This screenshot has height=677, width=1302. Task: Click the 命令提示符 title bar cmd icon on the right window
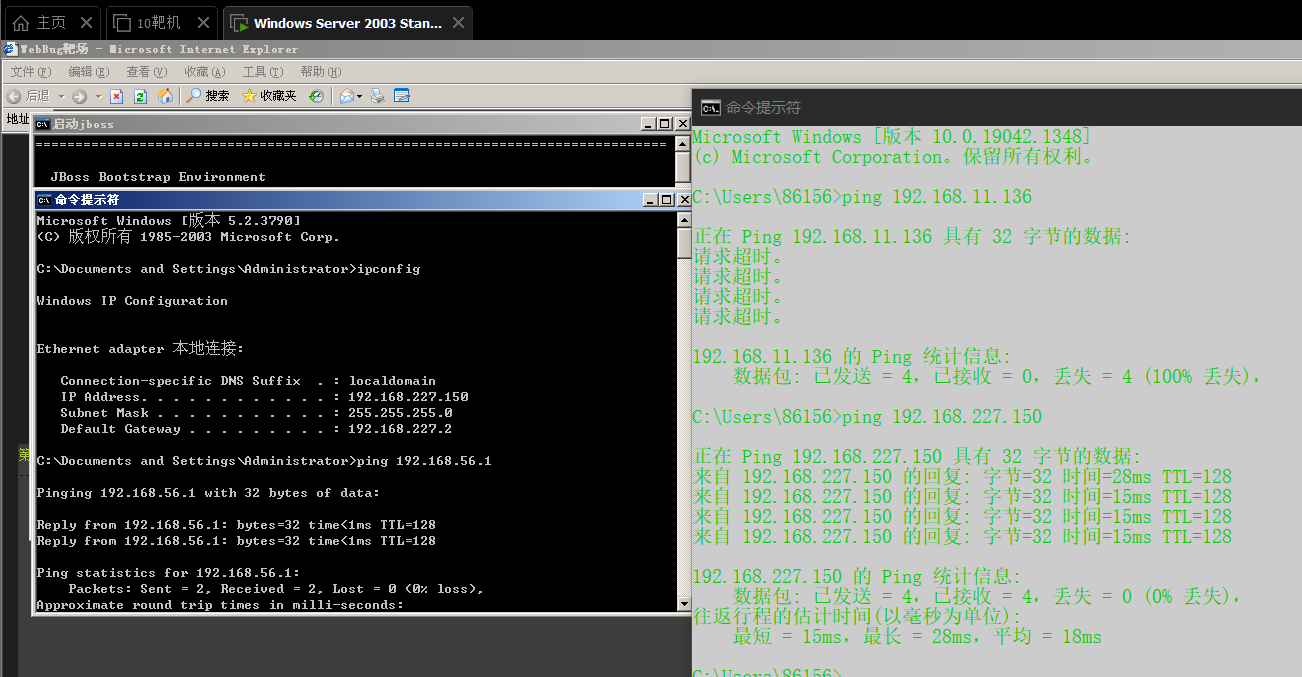coord(711,108)
